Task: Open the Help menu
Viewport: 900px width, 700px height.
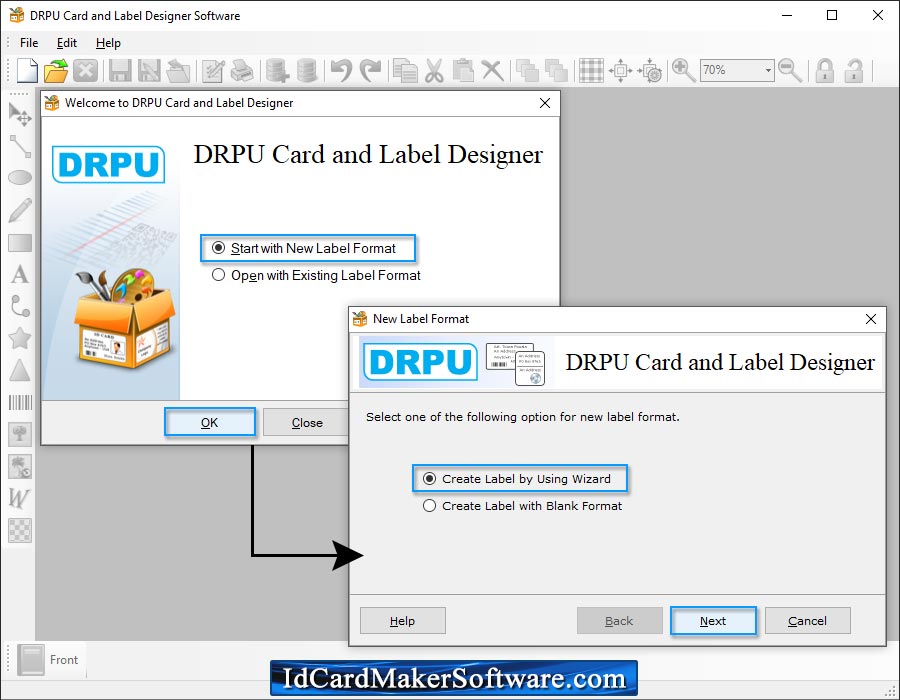Action: point(108,43)
